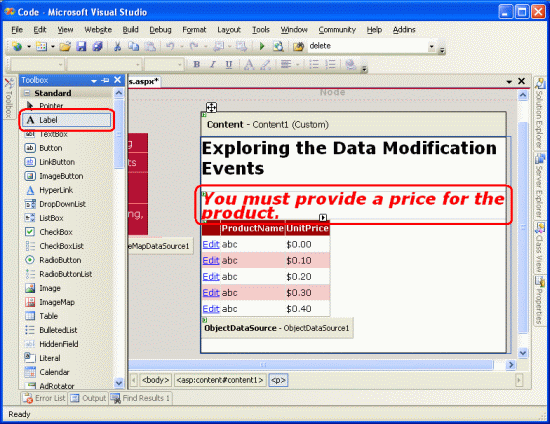Toggle Underline formatting button

click(x=229, y=64)
